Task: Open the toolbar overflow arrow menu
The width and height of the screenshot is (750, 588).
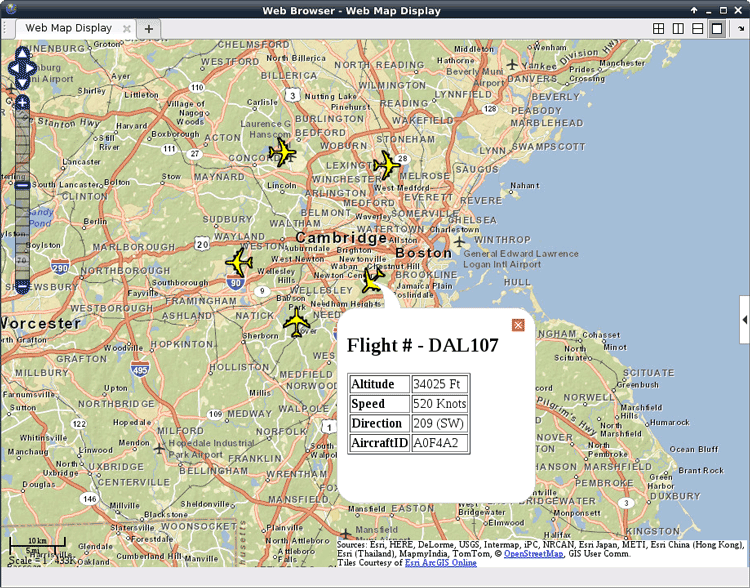Action: pyautogui.click(x=741, y=29)
